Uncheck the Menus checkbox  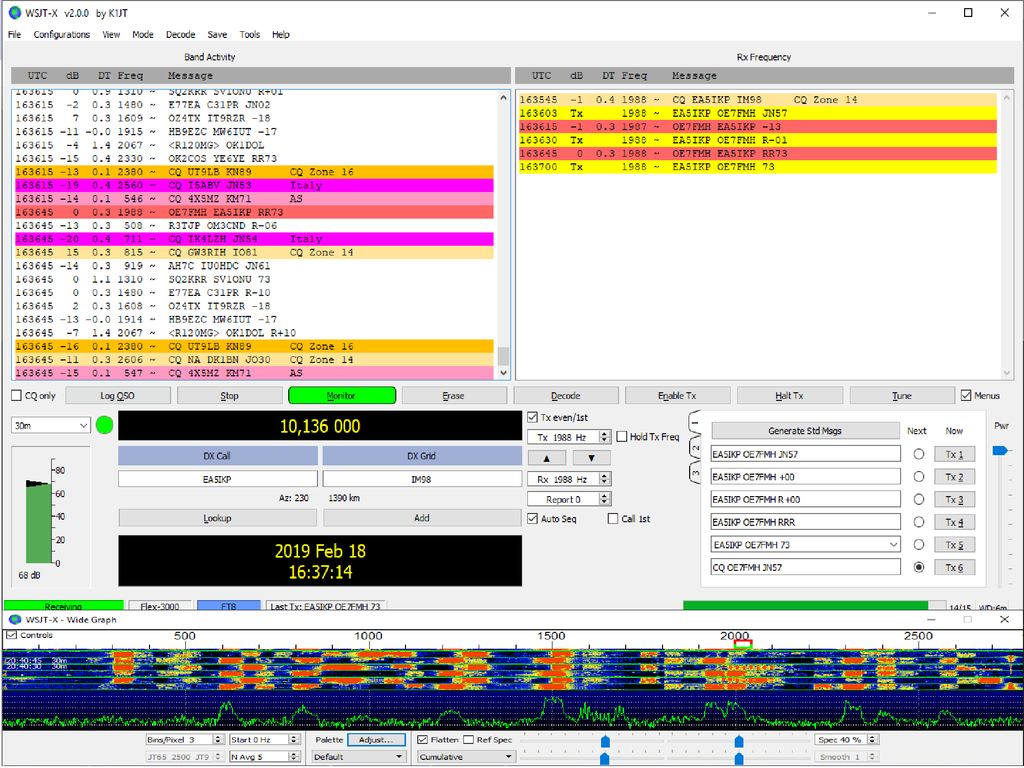[x=967, y=396]
